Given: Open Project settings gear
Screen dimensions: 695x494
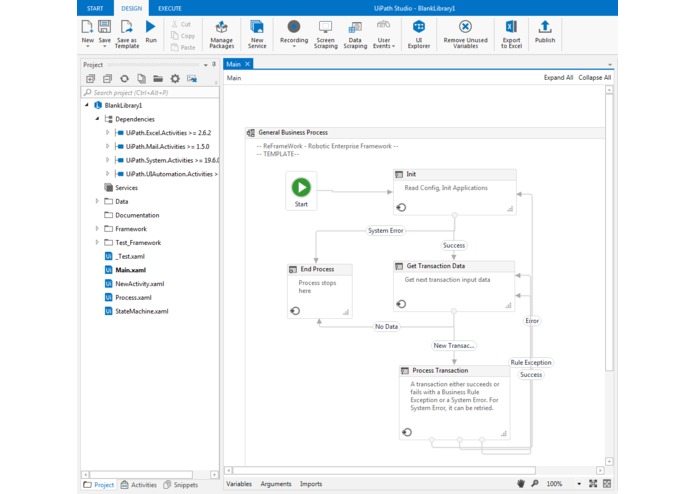Looking at the screenshot, I should point(175,79).
